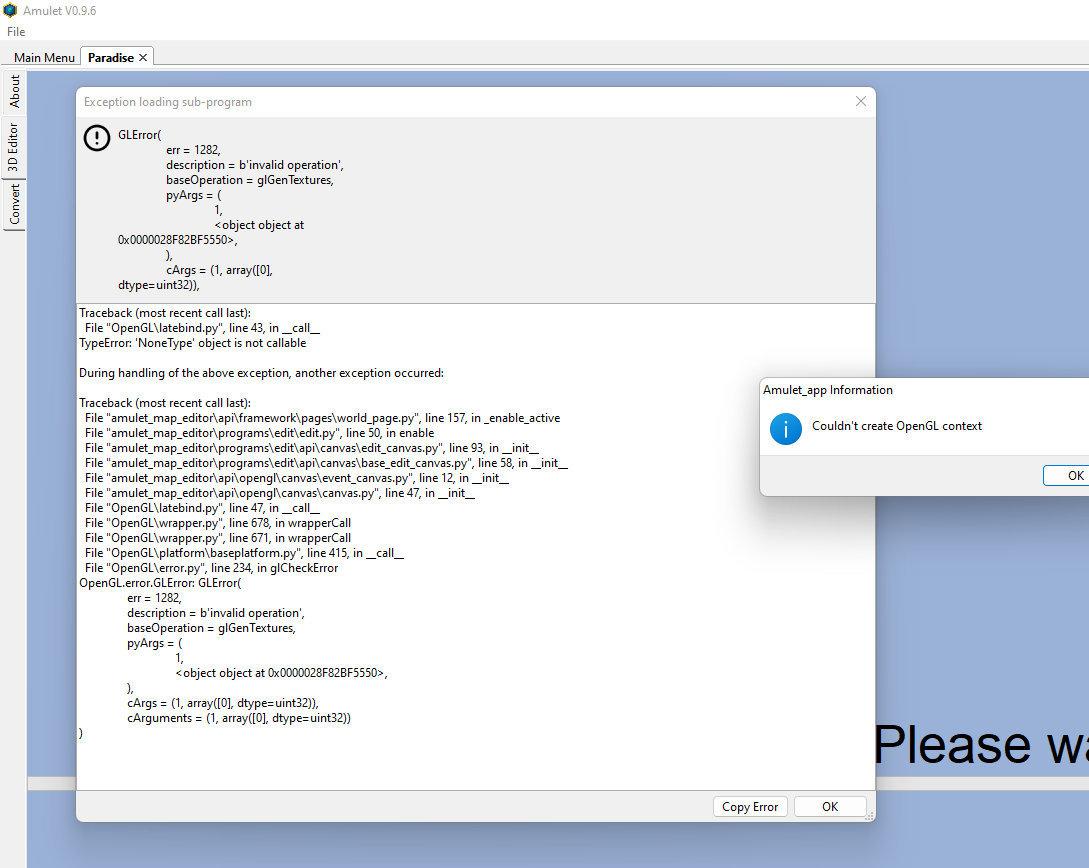Image resolution: width=1089 pixels, height=868 pixels.
Task: Click the exclamation error icon in the dialog
Action: [x=96, y=138]
